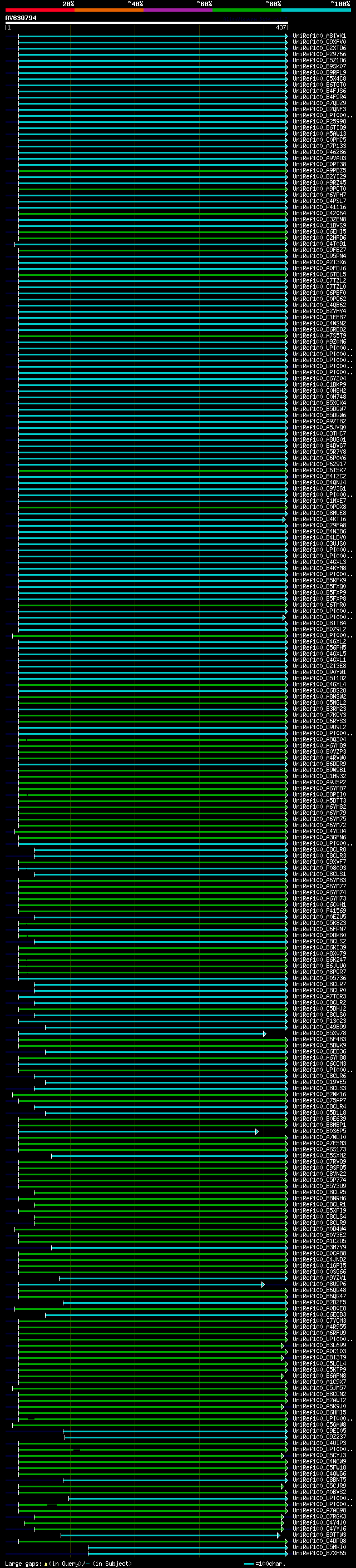Click the red 20% color legend segment
This screenshot has height=1568, width=356.
(39, 10)
